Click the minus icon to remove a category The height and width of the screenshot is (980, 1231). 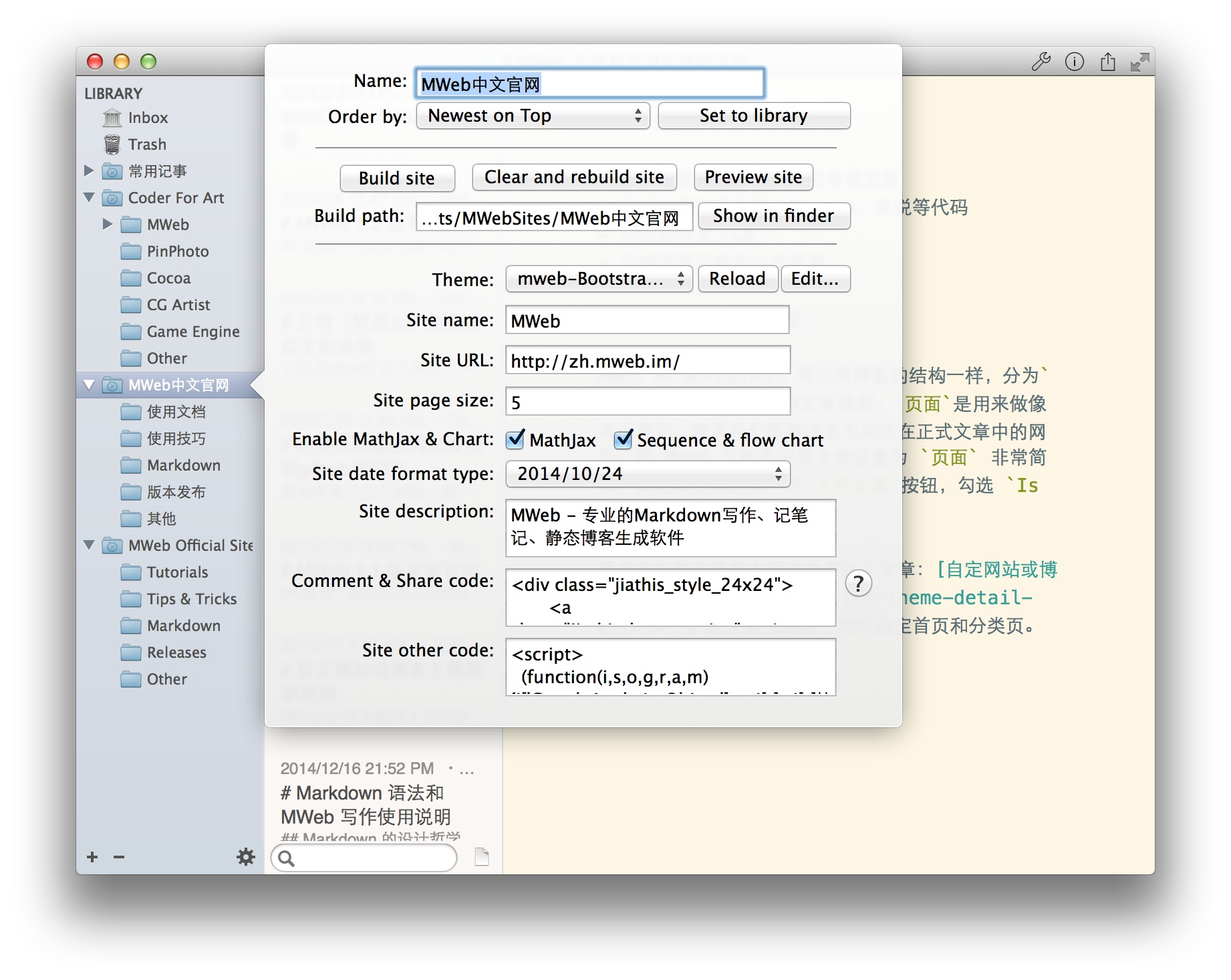pos(119,857)
